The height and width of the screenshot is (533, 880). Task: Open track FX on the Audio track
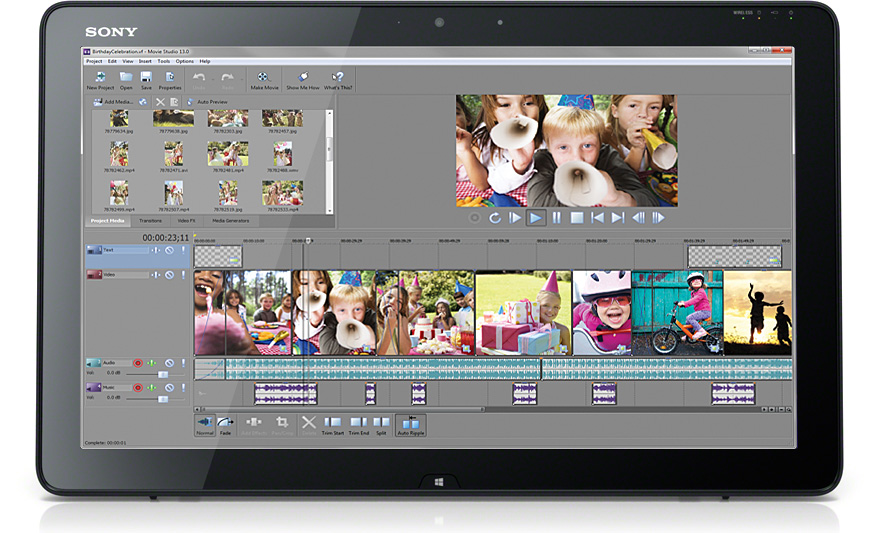click(152, 363)
